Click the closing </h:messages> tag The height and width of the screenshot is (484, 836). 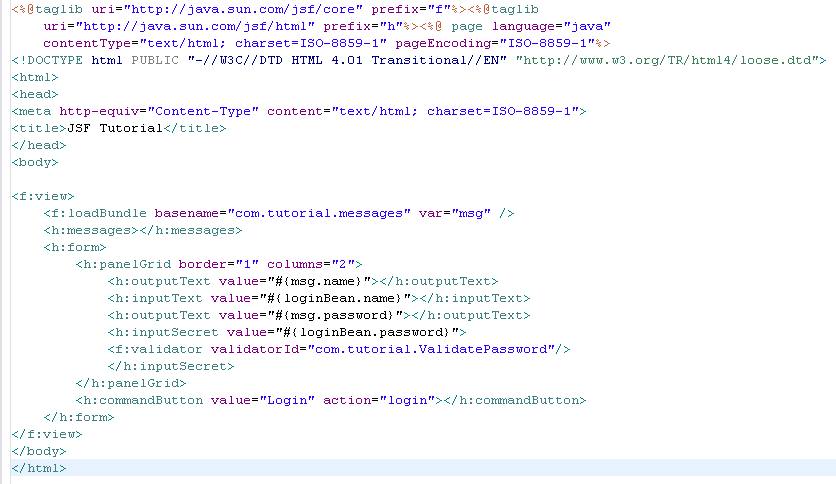click(191, 231)
